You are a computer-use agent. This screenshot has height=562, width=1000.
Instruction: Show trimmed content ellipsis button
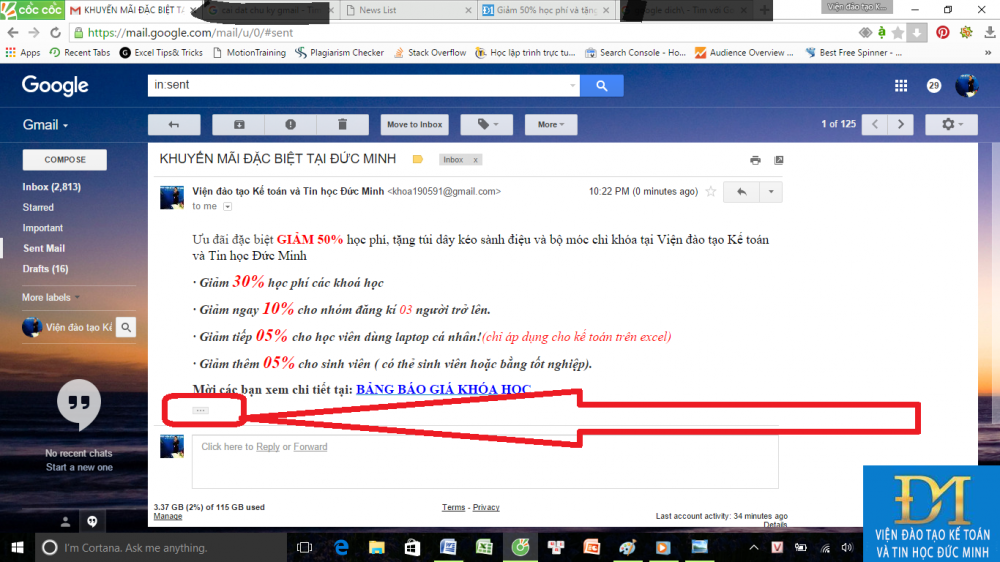(200, 410)
